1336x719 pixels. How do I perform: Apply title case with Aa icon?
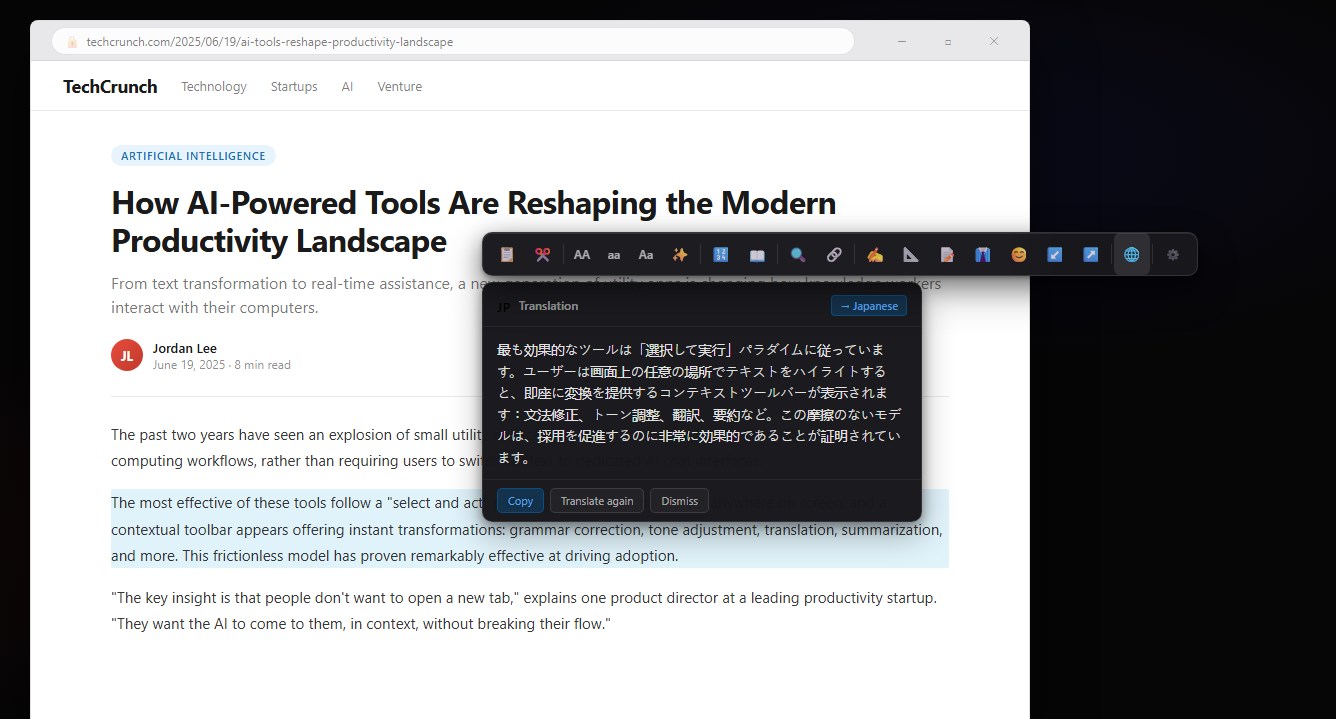646,255
